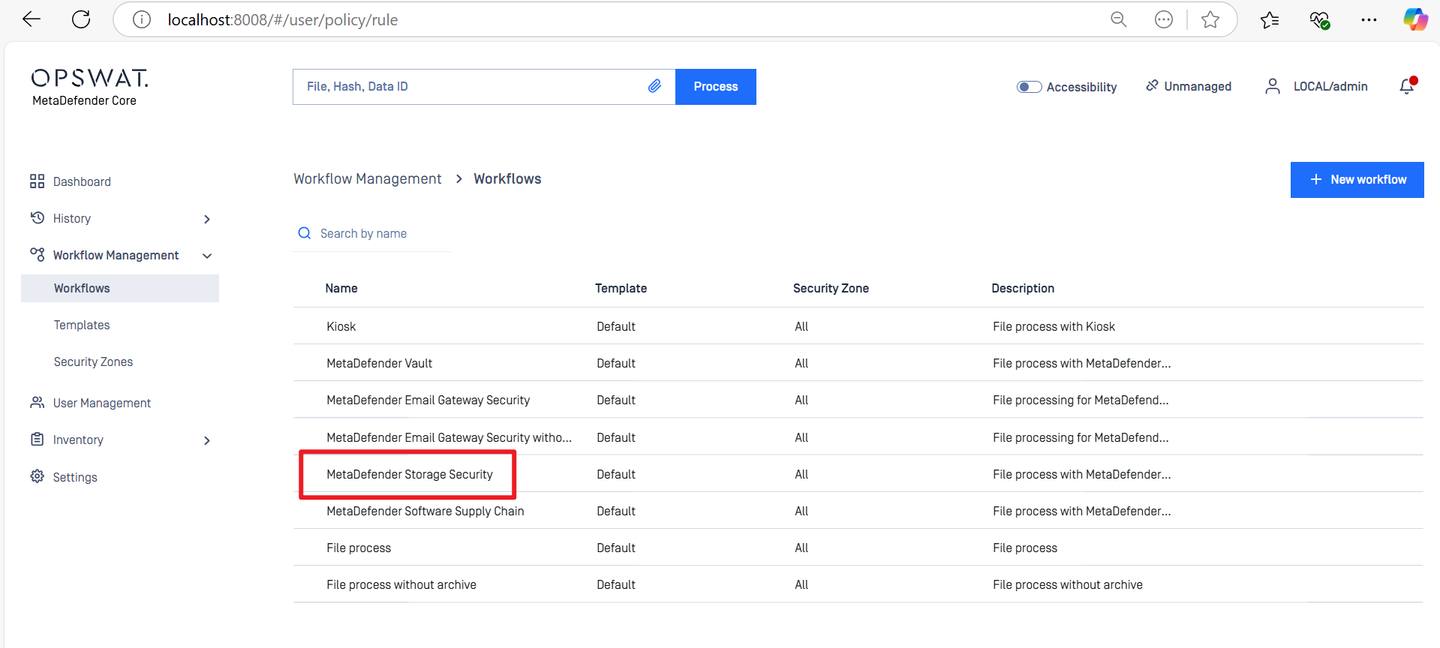Viewport: 1440px width, 648px height.
Task: Open the File process workflow
Action: pyautogui.click(x=358, y=548)
